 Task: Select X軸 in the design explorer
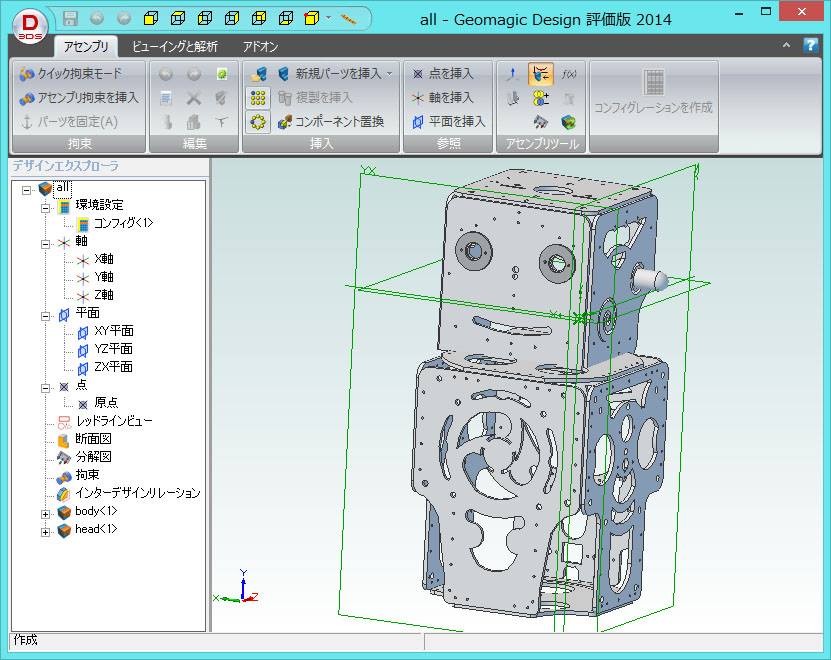tap(104, 259)
